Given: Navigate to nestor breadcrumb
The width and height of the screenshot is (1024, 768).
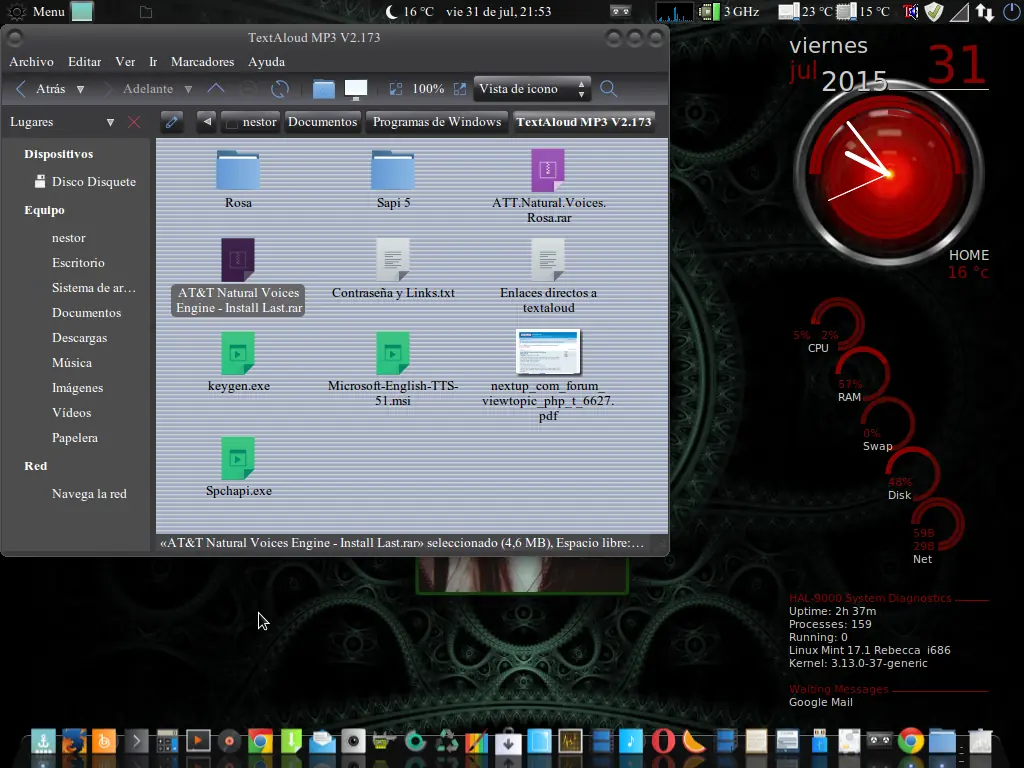Looking at the screenshot, I should pos(251,122).
